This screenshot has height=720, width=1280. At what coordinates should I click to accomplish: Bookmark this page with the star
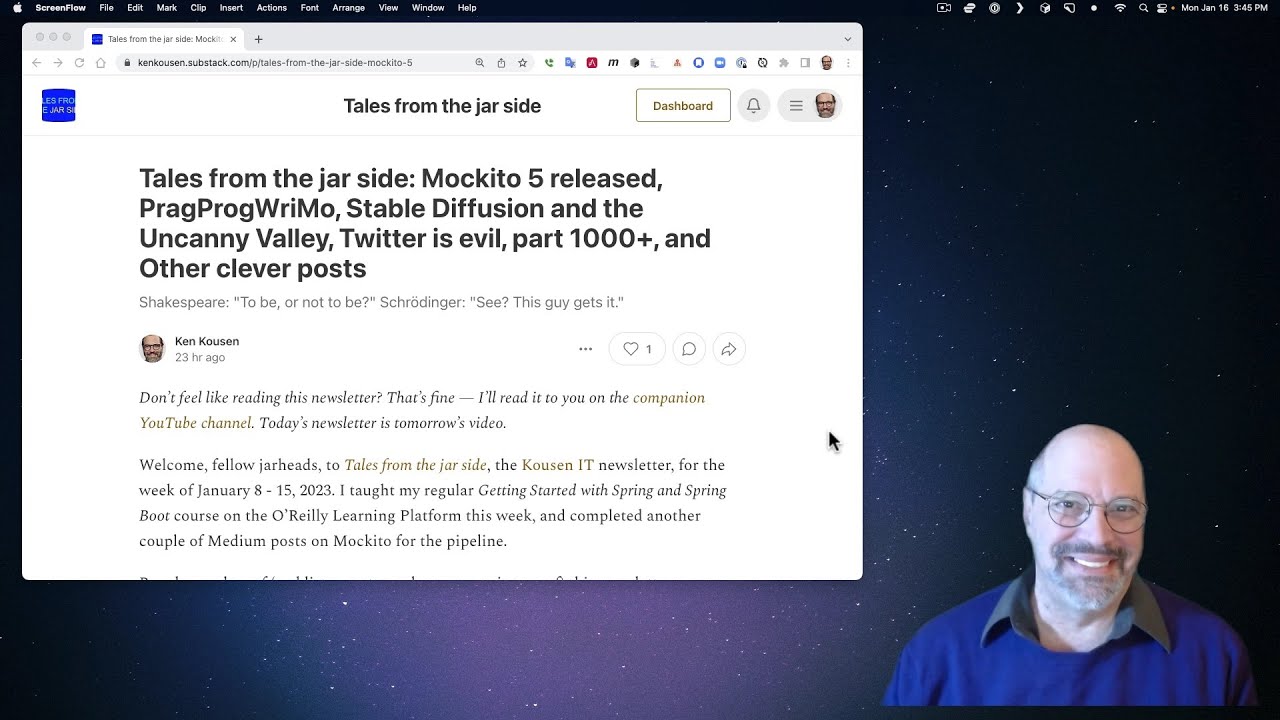tap(522, 62)
